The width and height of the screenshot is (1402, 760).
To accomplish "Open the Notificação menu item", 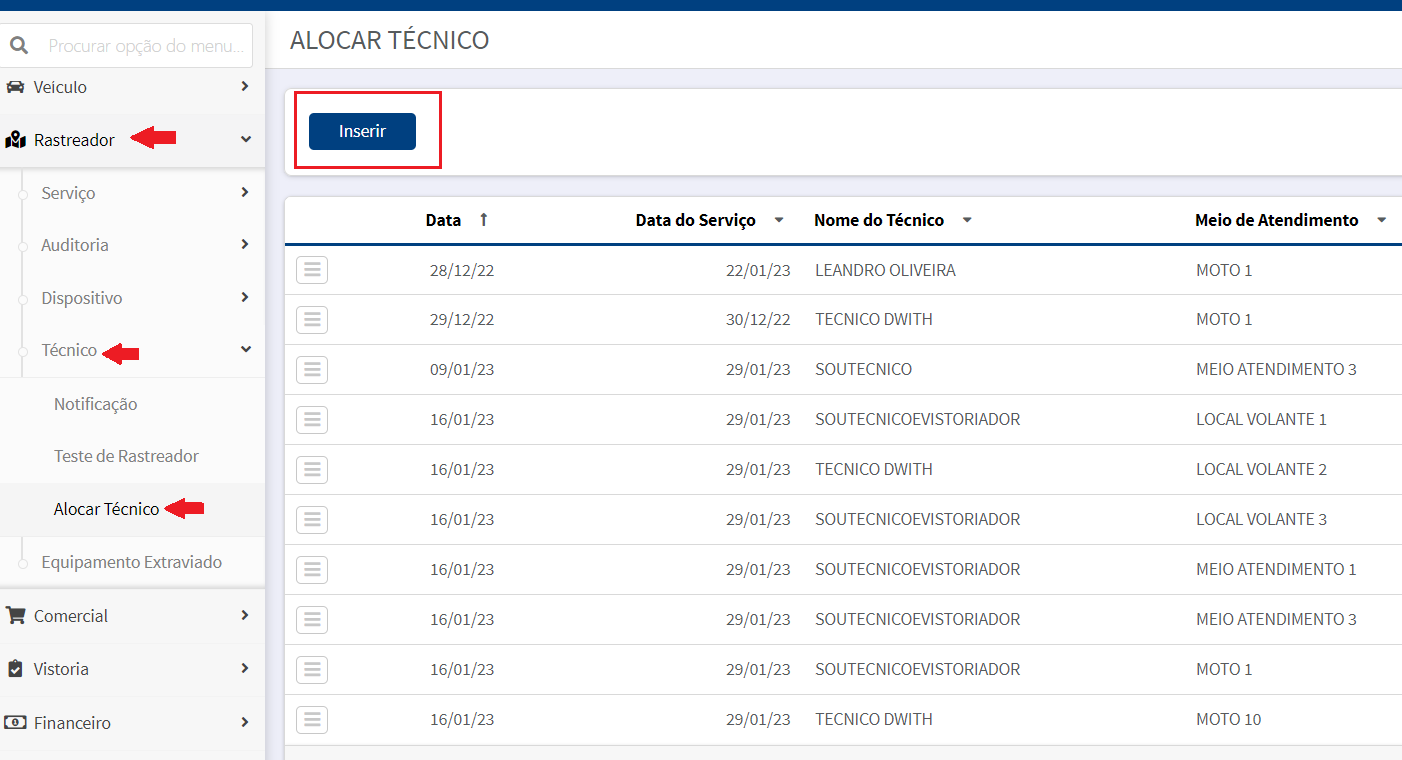I will 96,404.
